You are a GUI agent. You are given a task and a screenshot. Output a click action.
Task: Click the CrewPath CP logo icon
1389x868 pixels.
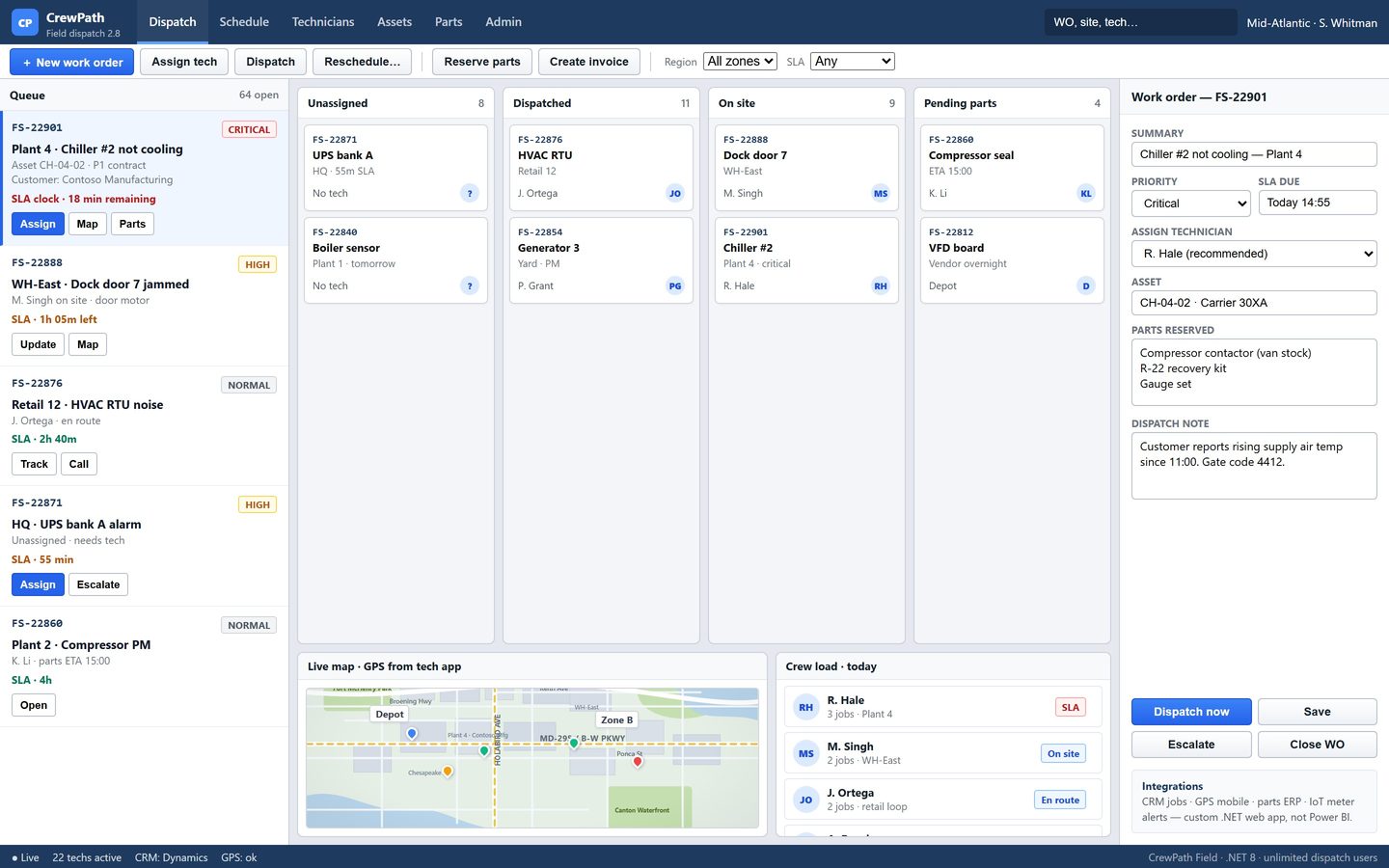tap(25, 22)
